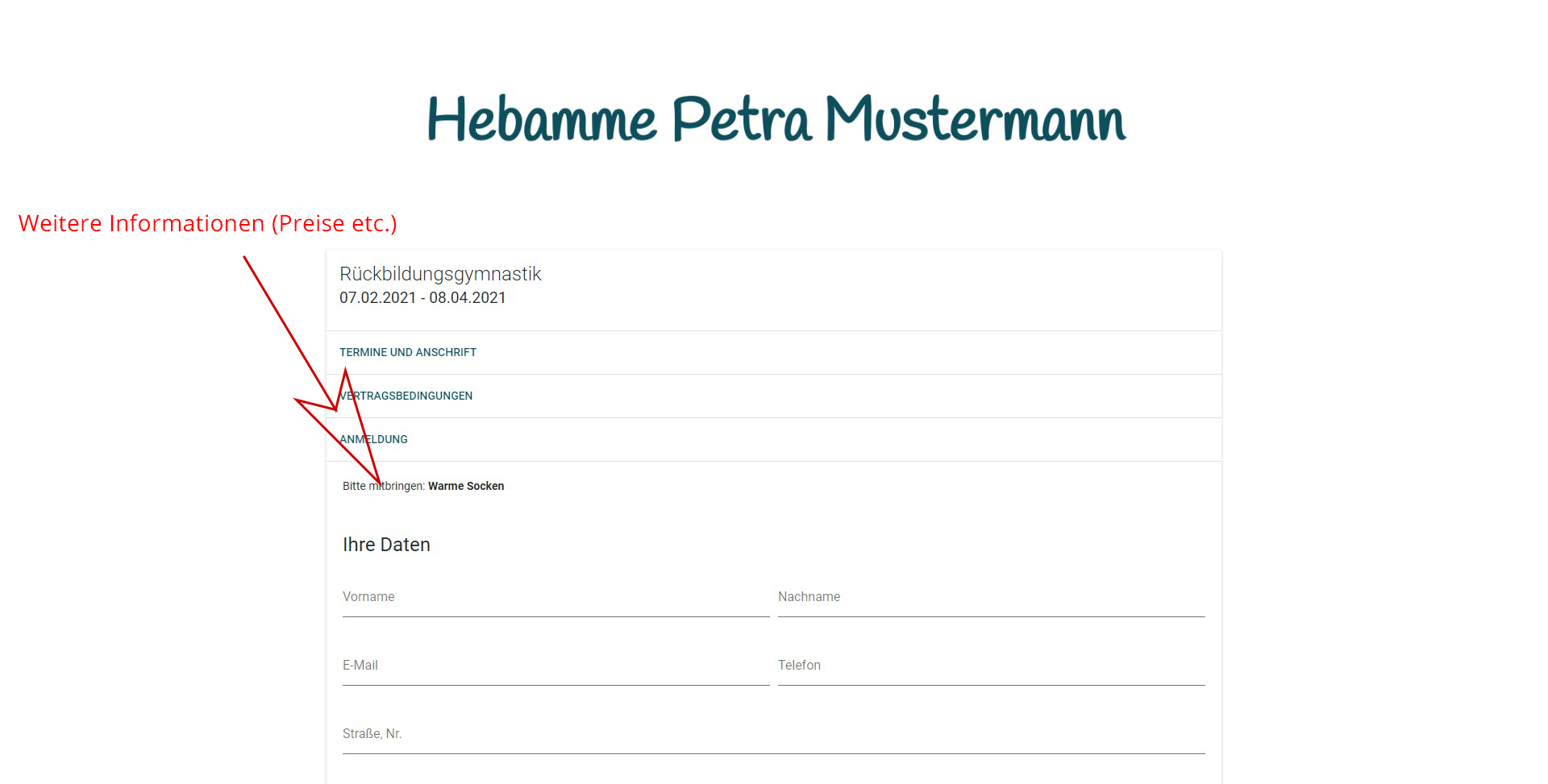Click the name Petra in the page title

point(740,120)
